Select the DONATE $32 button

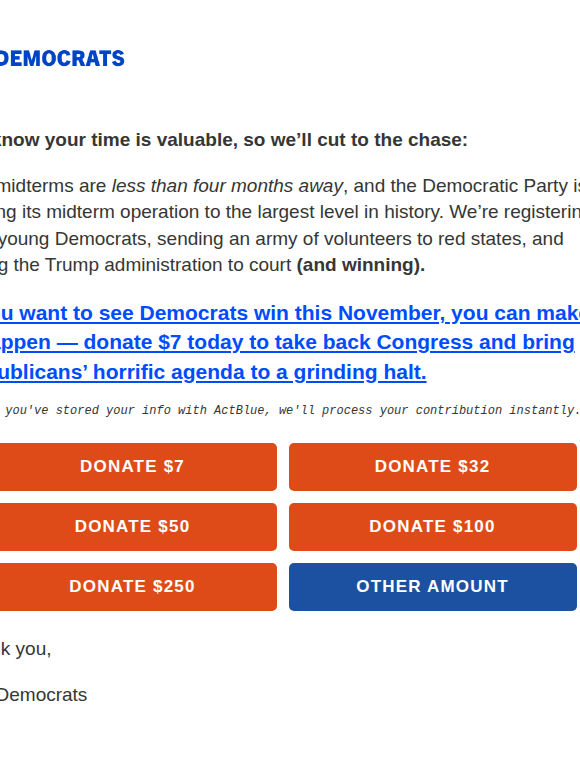pyautogui.click(x=432, y=466)
